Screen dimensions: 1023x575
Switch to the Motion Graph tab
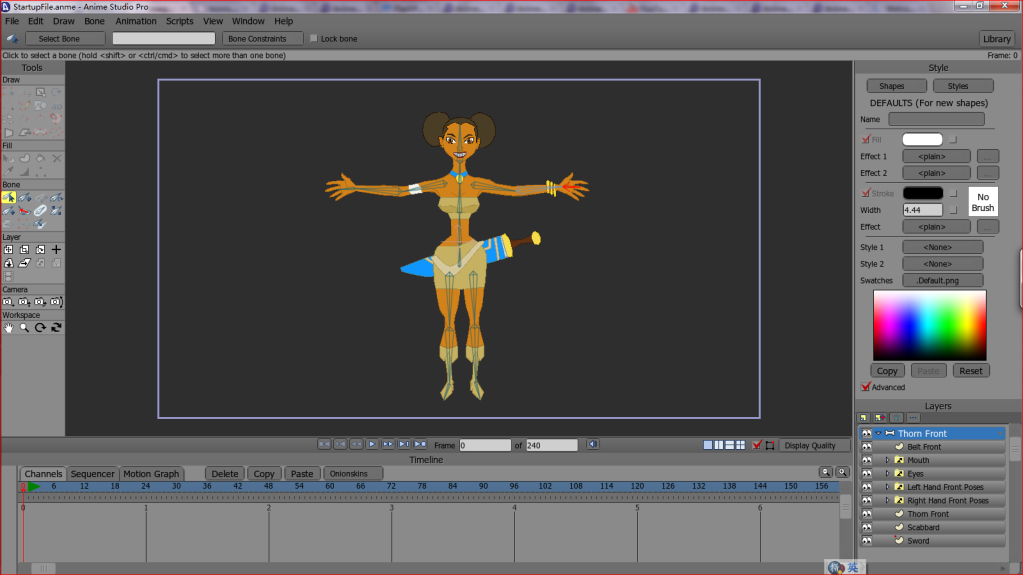tap(151, 474)
